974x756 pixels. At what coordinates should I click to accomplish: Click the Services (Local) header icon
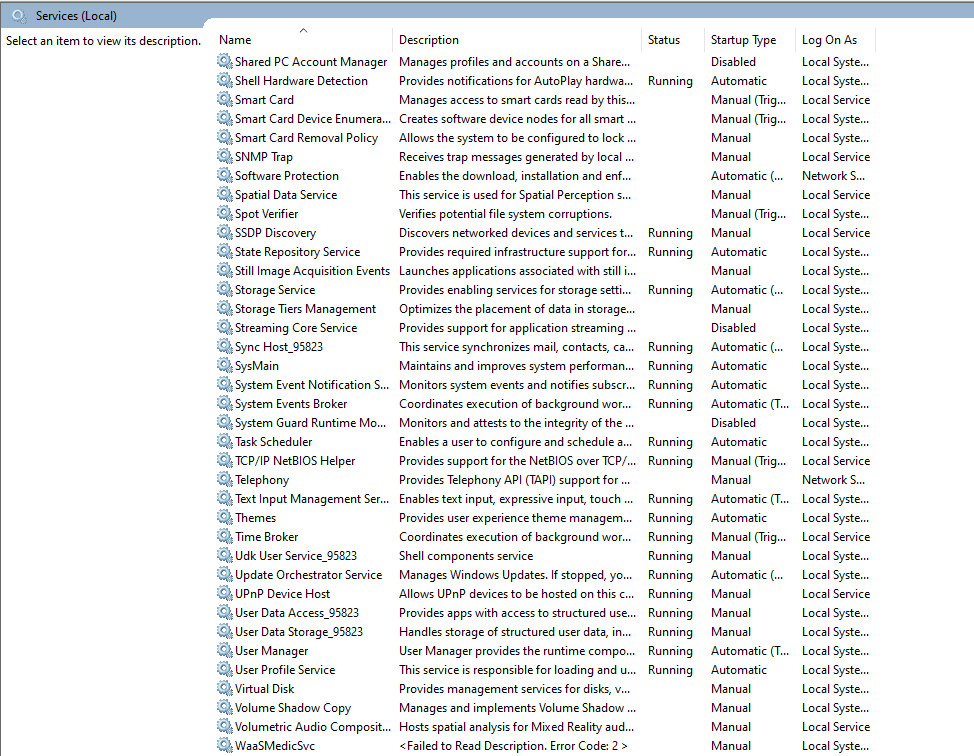pos(19,16)
